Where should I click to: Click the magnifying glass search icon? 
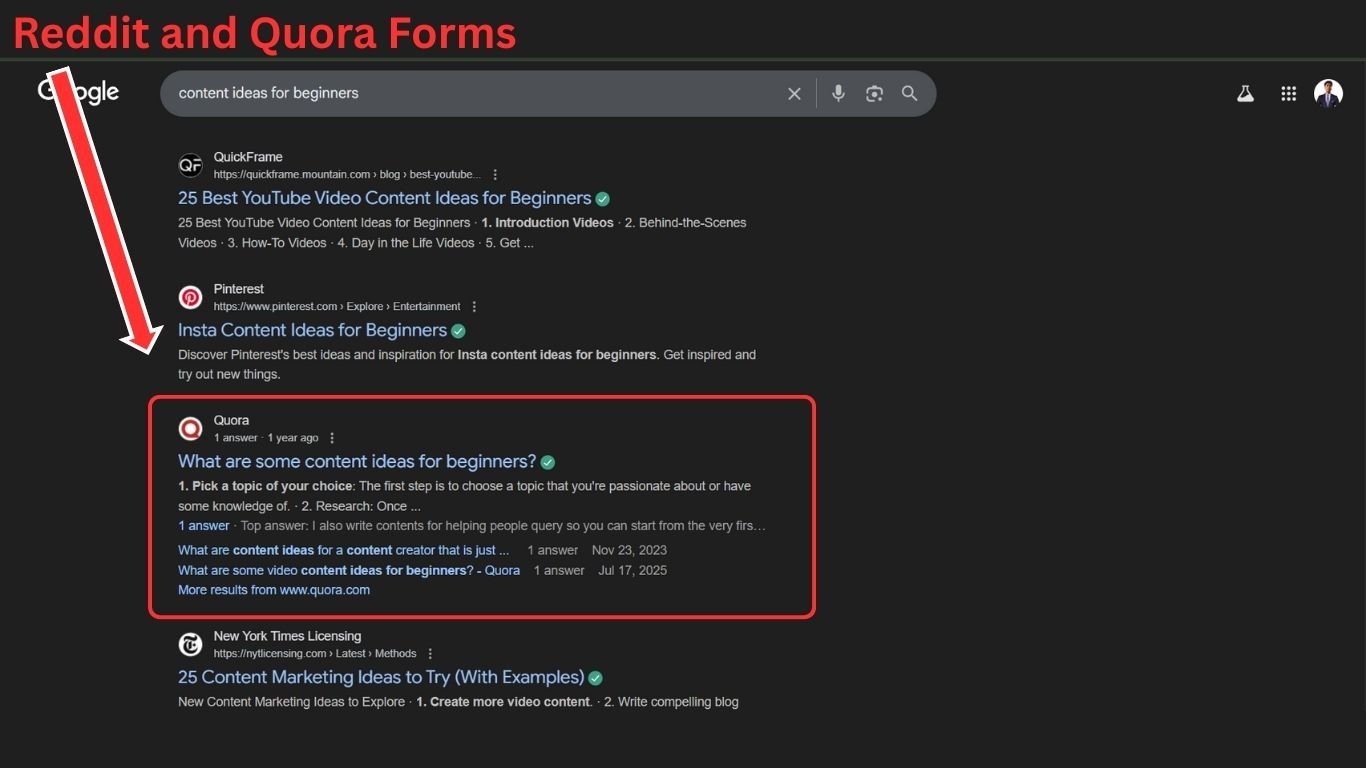909,93
